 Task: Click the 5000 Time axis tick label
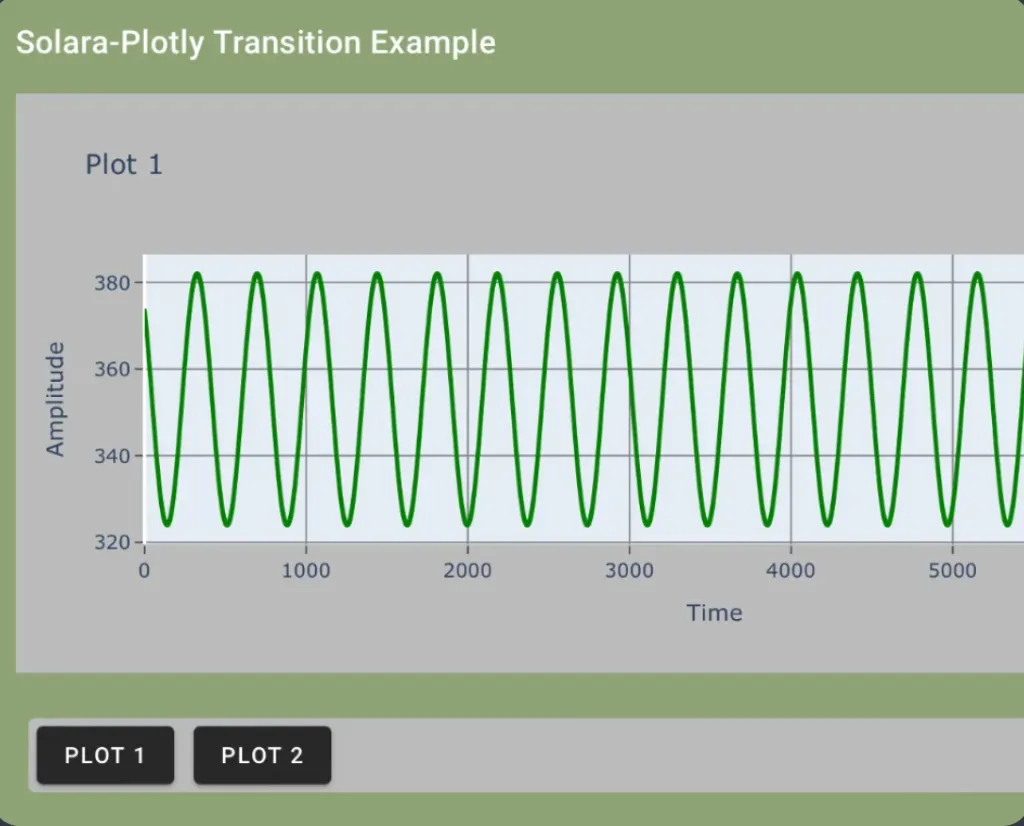(x=952, y=571)
